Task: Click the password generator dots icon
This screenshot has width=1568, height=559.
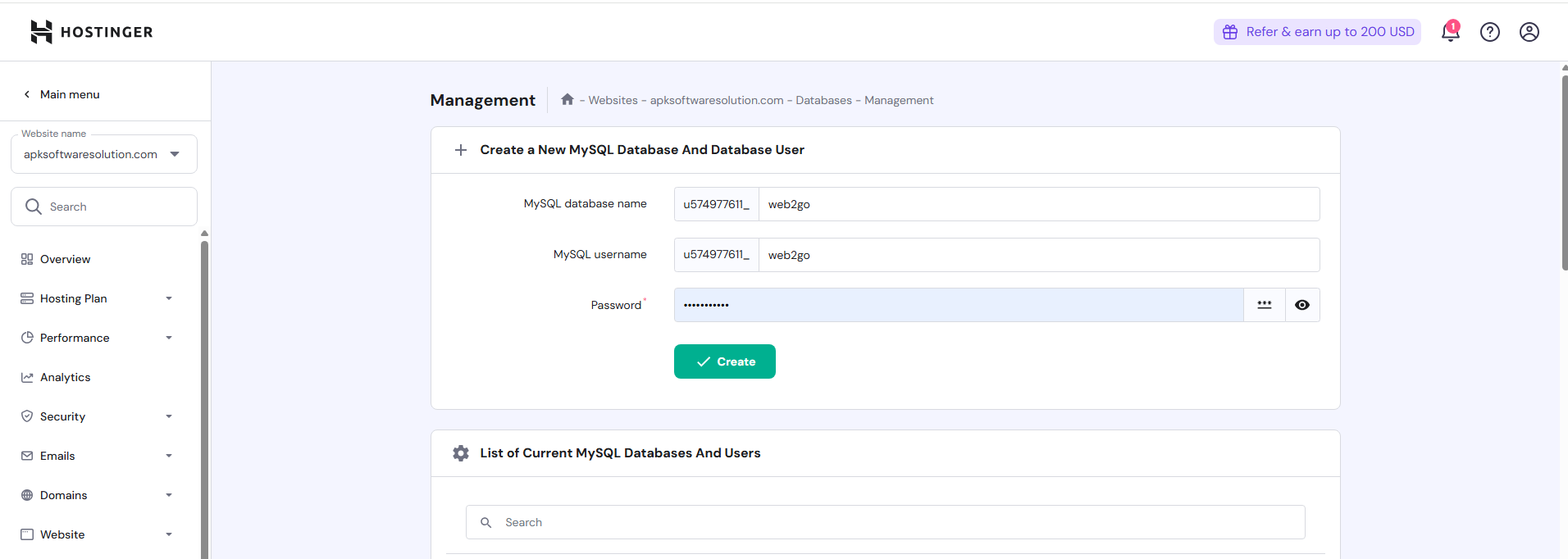Action: pyautogui.click(x=1264, y=305)
